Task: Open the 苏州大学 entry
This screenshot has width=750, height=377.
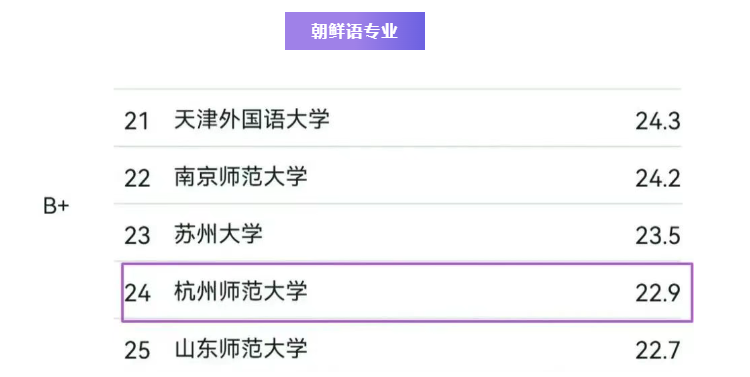Action: point(397,233)
